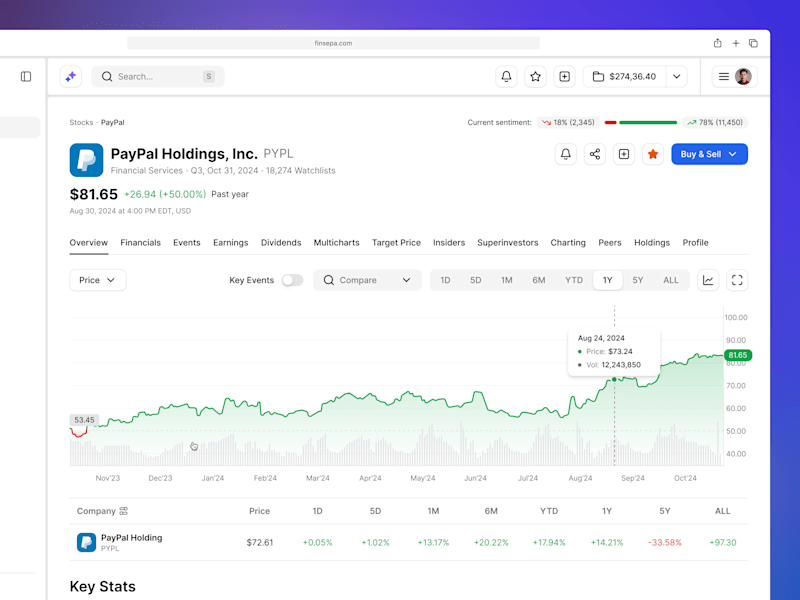Screen dimensions: 800x600
Task: Open the user profile avatar
Action: click(743, 77)
